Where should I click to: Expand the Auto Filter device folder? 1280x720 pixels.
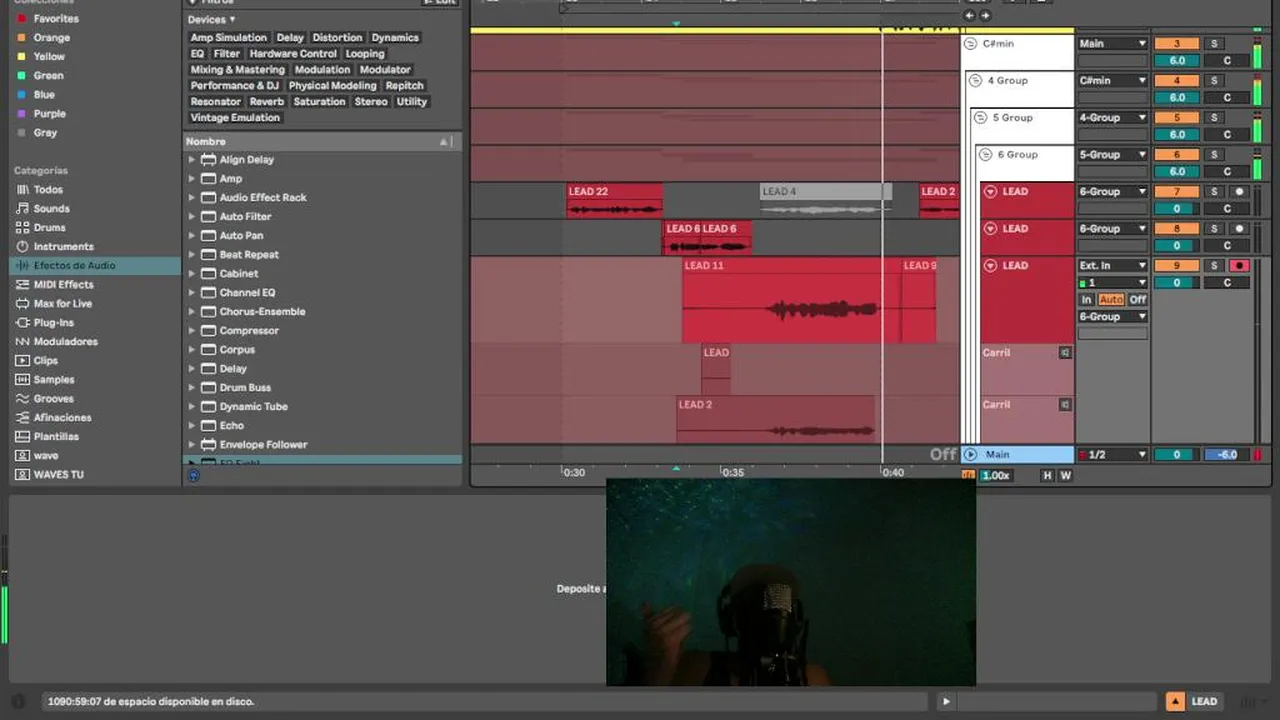[x=192, y=216]
